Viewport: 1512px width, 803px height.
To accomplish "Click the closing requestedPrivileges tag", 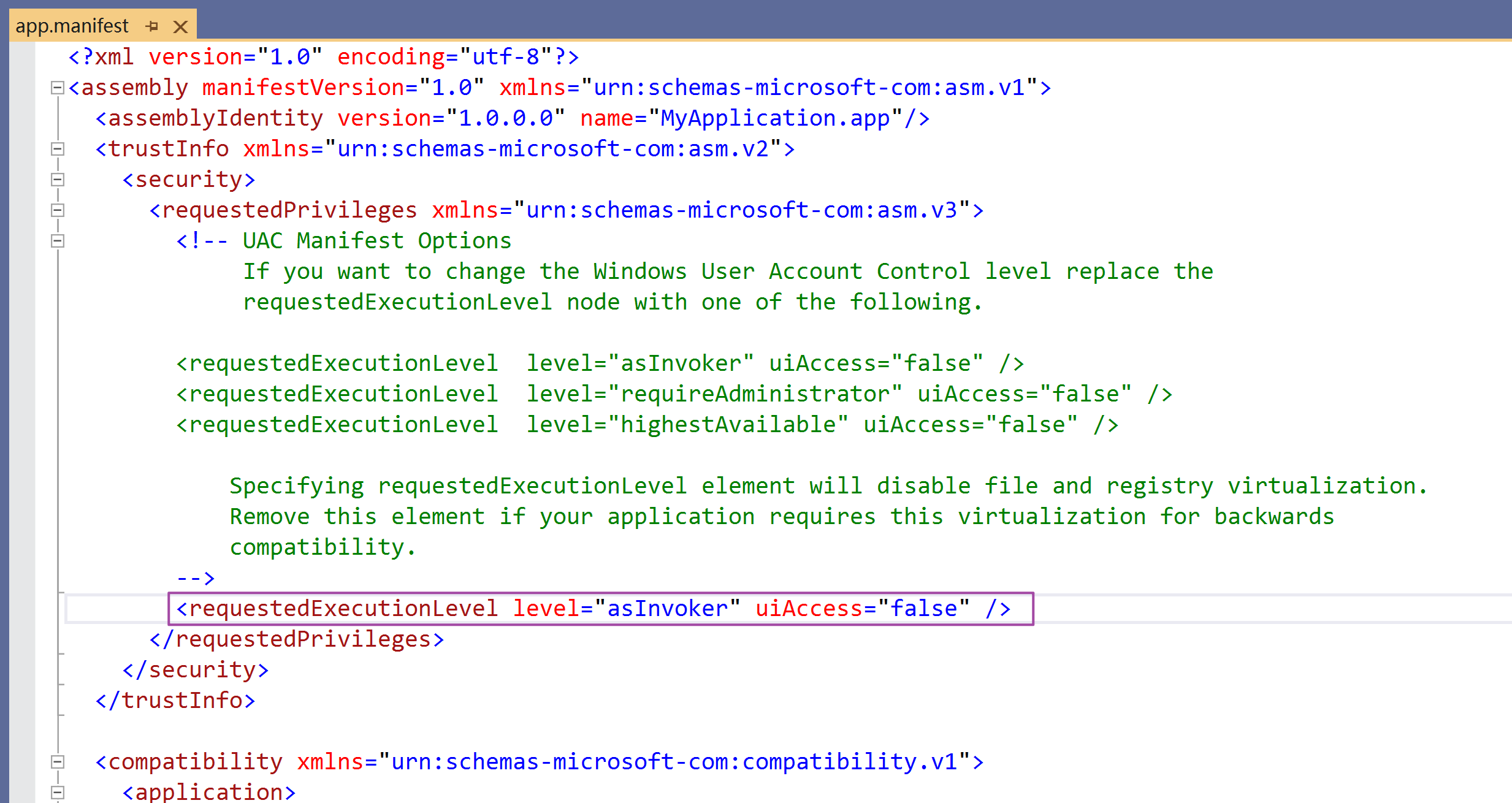I will tap(297, 639).
